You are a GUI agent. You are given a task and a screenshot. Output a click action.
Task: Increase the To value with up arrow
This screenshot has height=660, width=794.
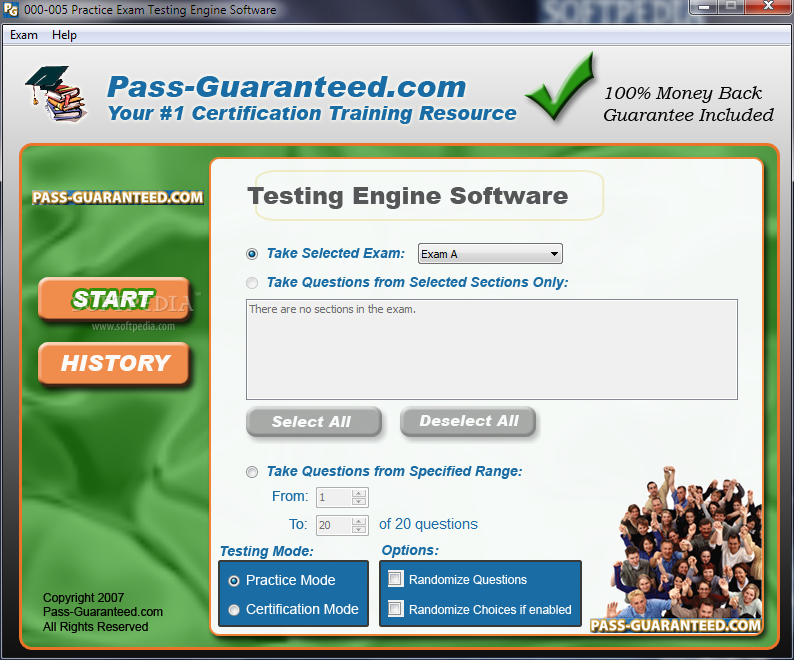359,521
